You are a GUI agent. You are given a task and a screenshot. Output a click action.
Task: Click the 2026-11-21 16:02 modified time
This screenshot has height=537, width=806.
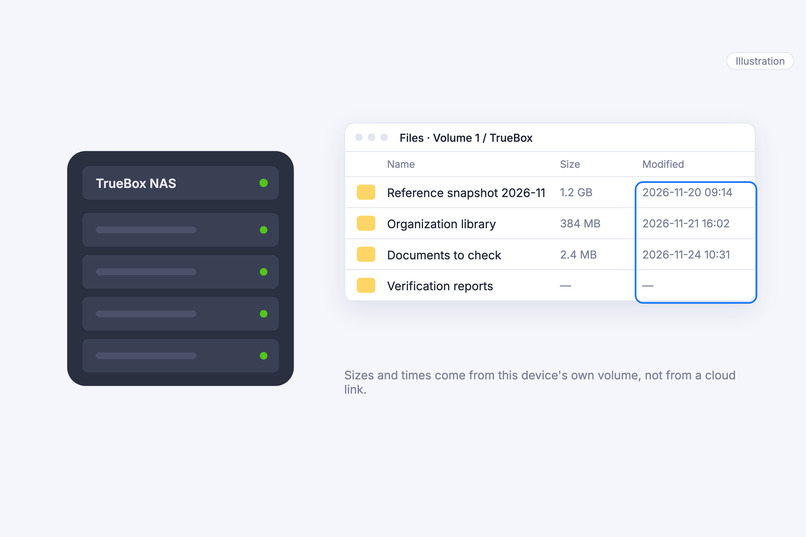[686, 224]
